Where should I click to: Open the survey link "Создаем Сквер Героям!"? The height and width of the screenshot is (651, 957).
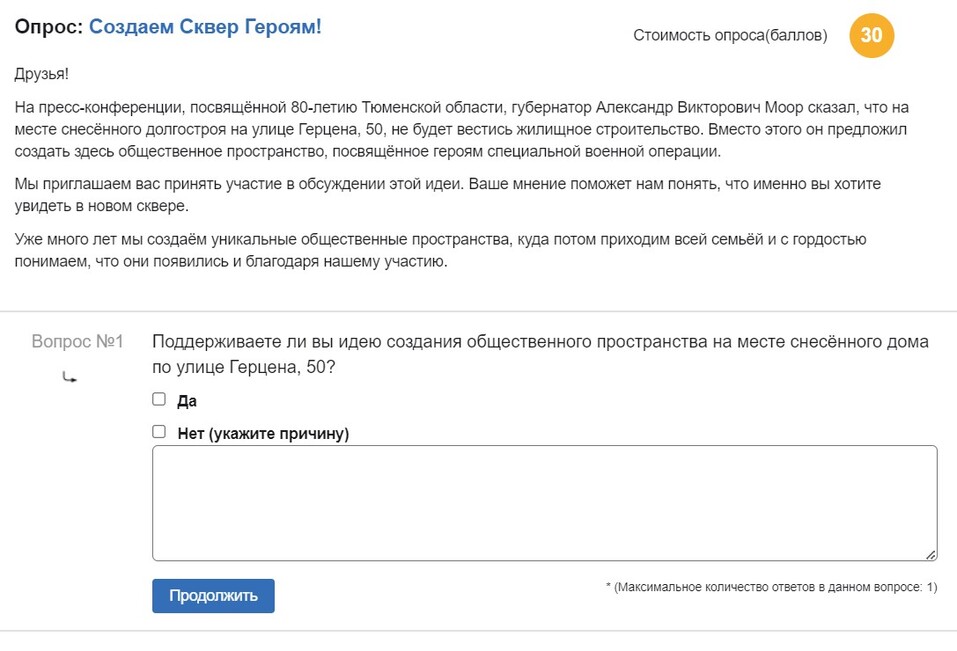click(x=205, y=26)
